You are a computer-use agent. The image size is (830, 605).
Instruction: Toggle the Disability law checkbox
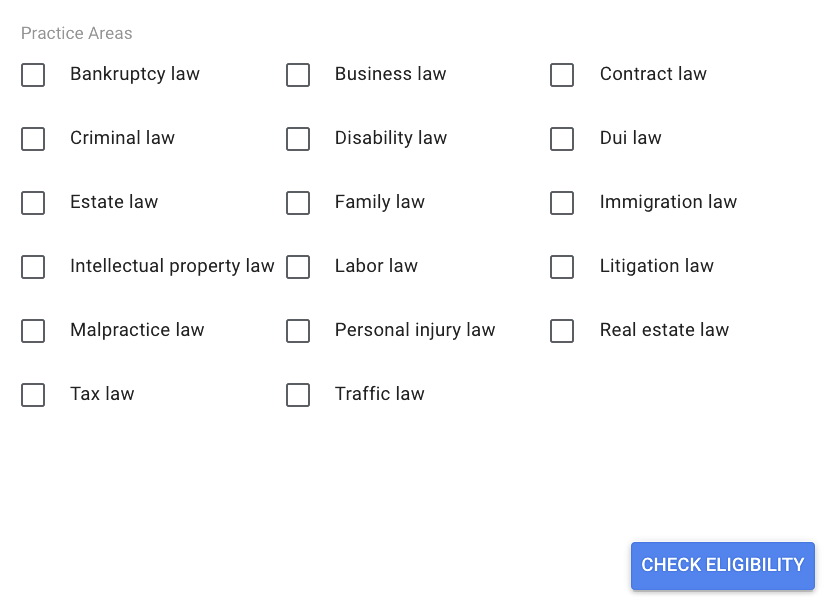coord(298,139)
